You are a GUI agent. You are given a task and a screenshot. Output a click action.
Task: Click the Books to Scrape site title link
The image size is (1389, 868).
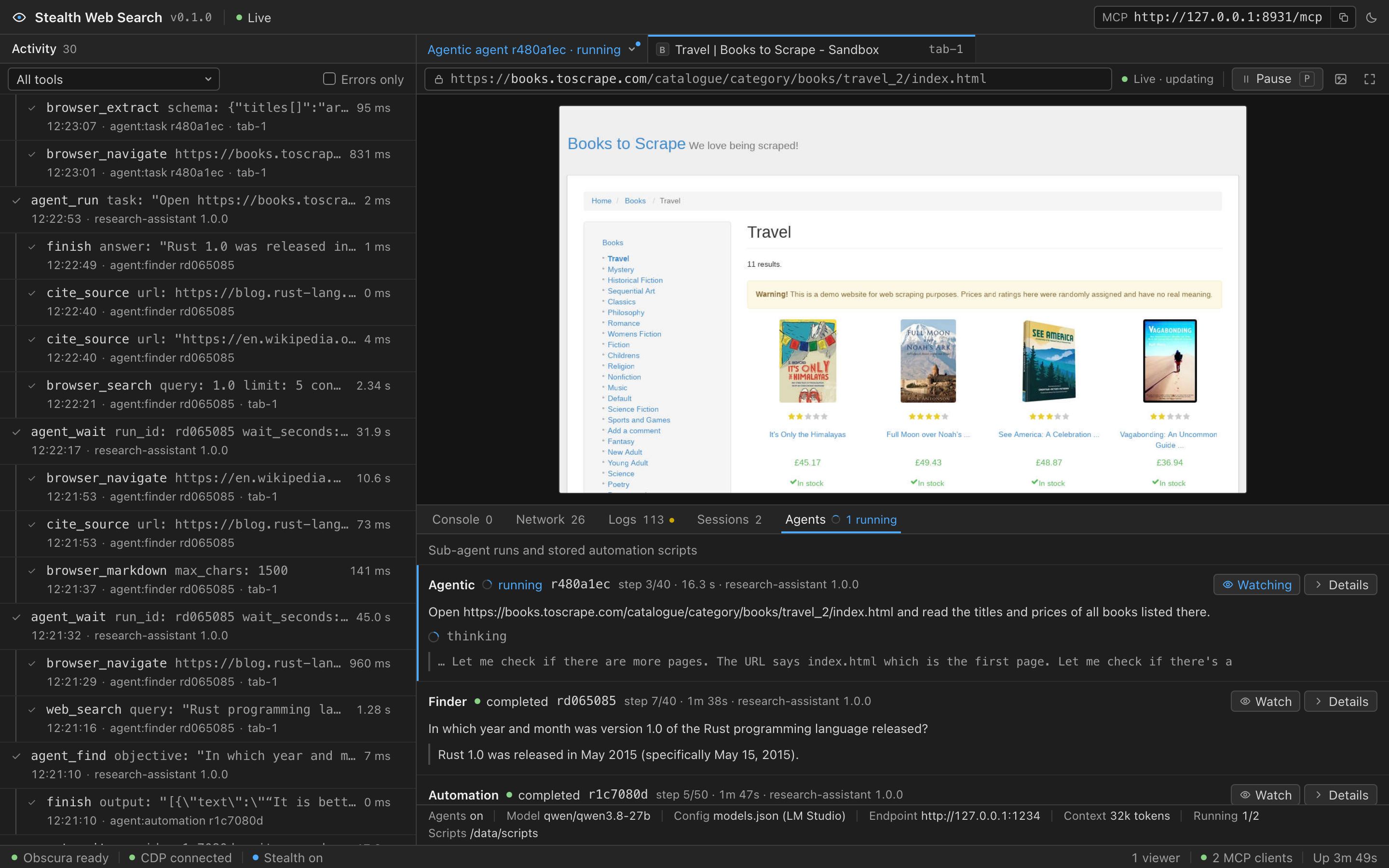pyautogui.click(x=626, y=144)
